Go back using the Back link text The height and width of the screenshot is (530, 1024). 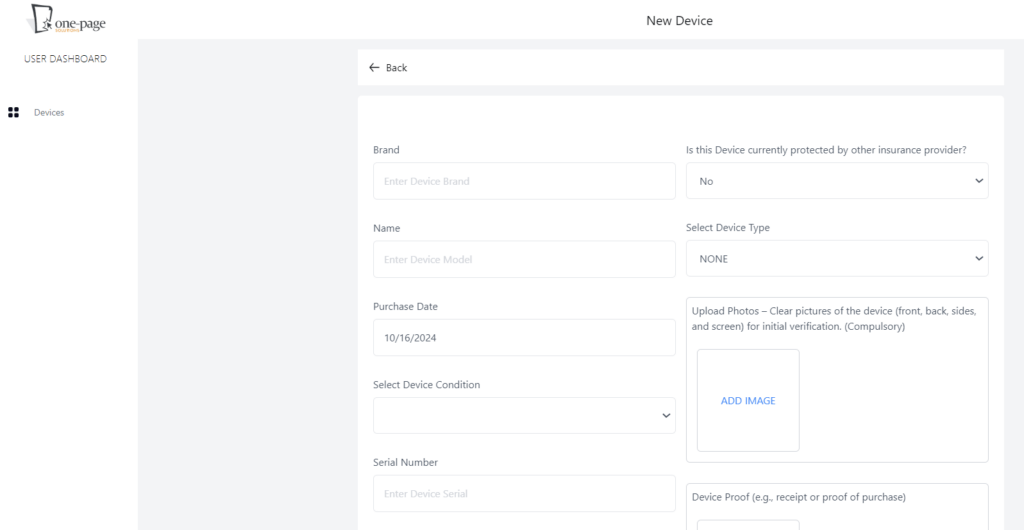(x=397, y=68)
